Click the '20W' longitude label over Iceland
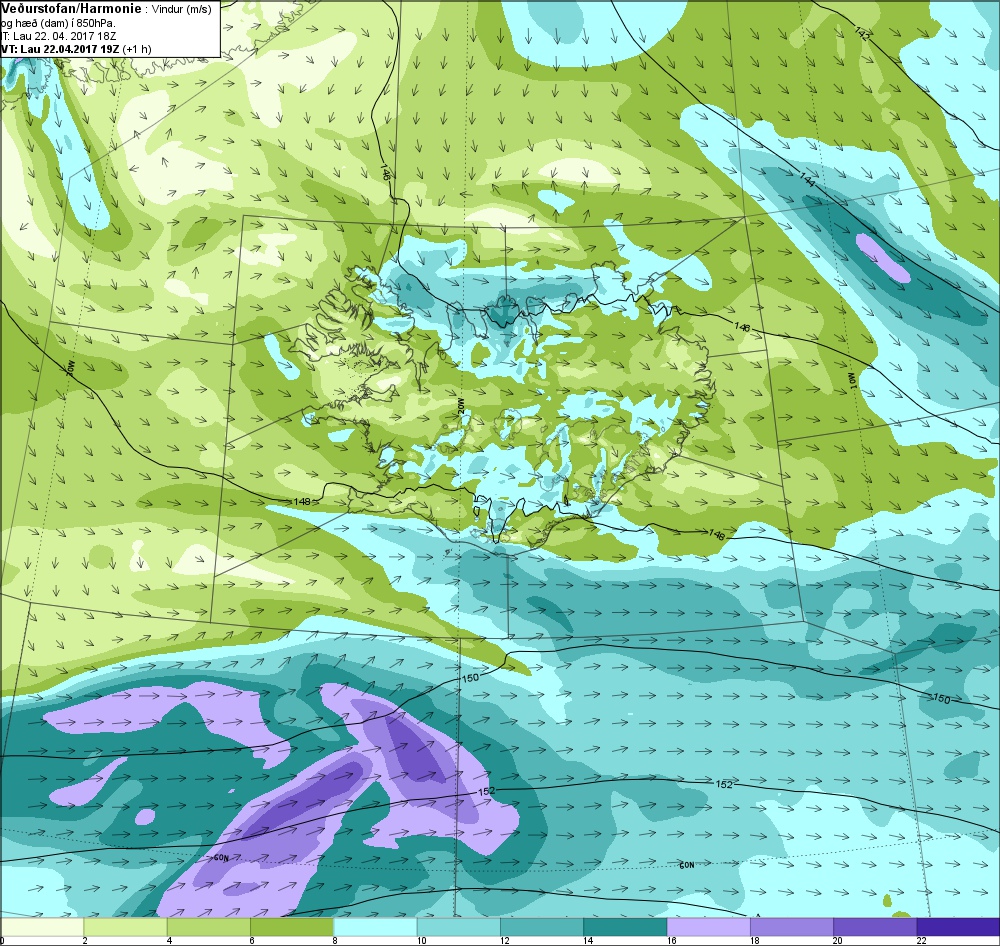 coord(460,408)
